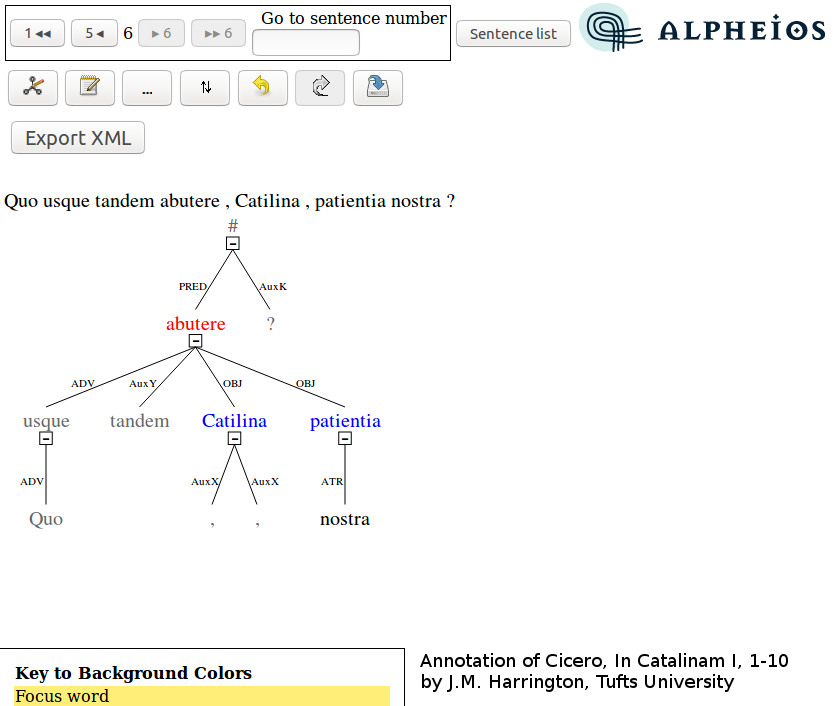Click the yellow Focus word color key
The image size is (833, 706).
click(202, 696)
